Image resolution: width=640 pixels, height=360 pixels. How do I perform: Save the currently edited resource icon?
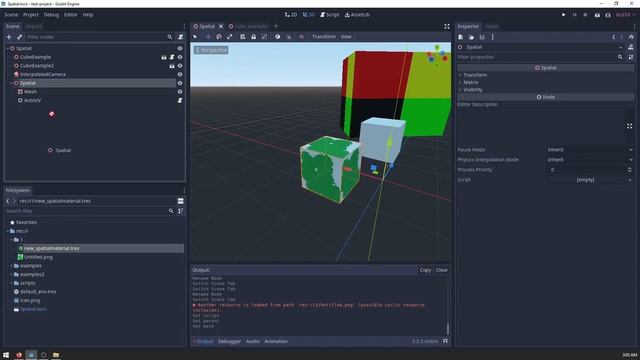pyautogui.click(x=482, y=37)
